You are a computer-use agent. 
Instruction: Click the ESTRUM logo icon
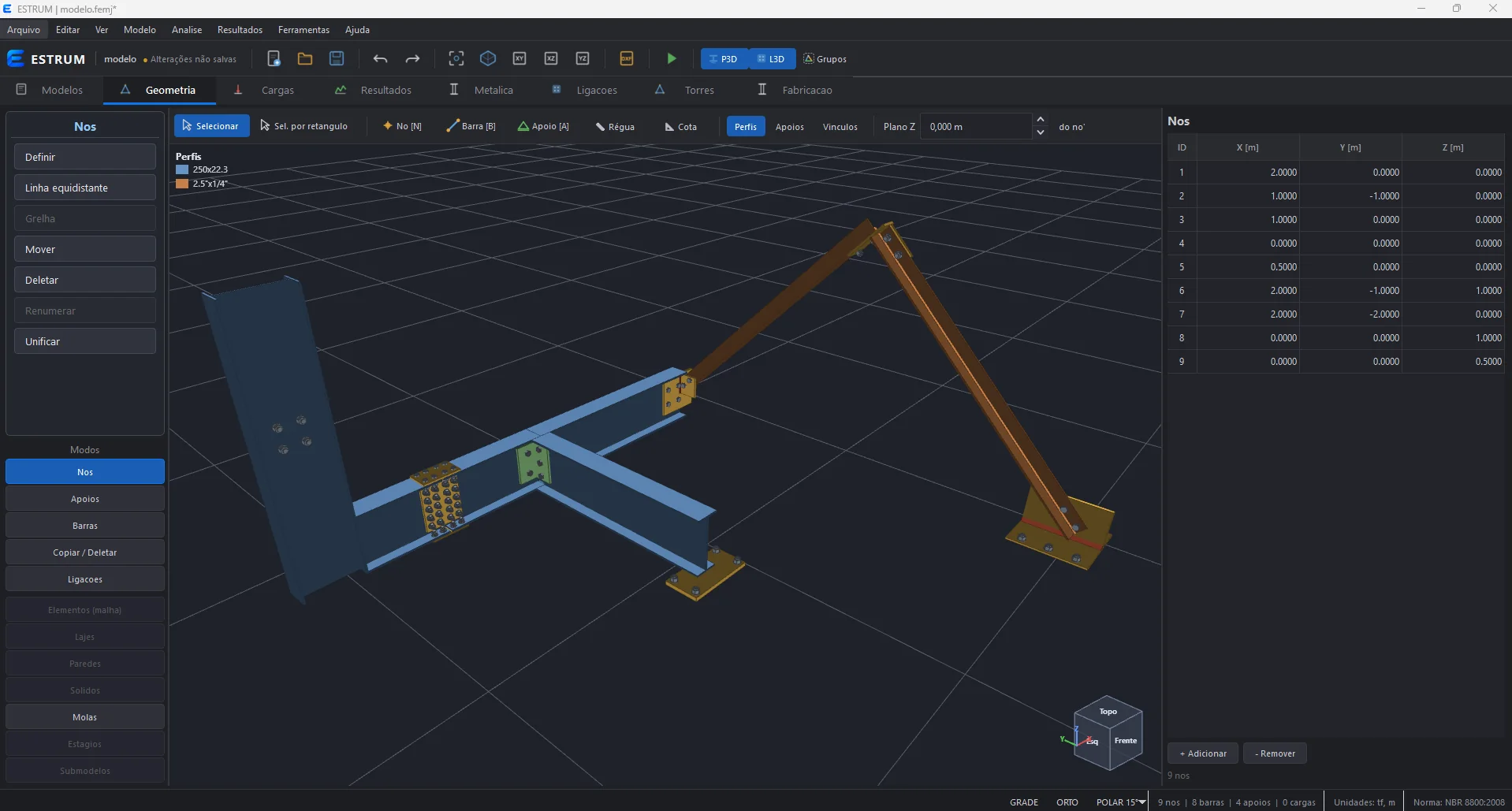[15, 58]
